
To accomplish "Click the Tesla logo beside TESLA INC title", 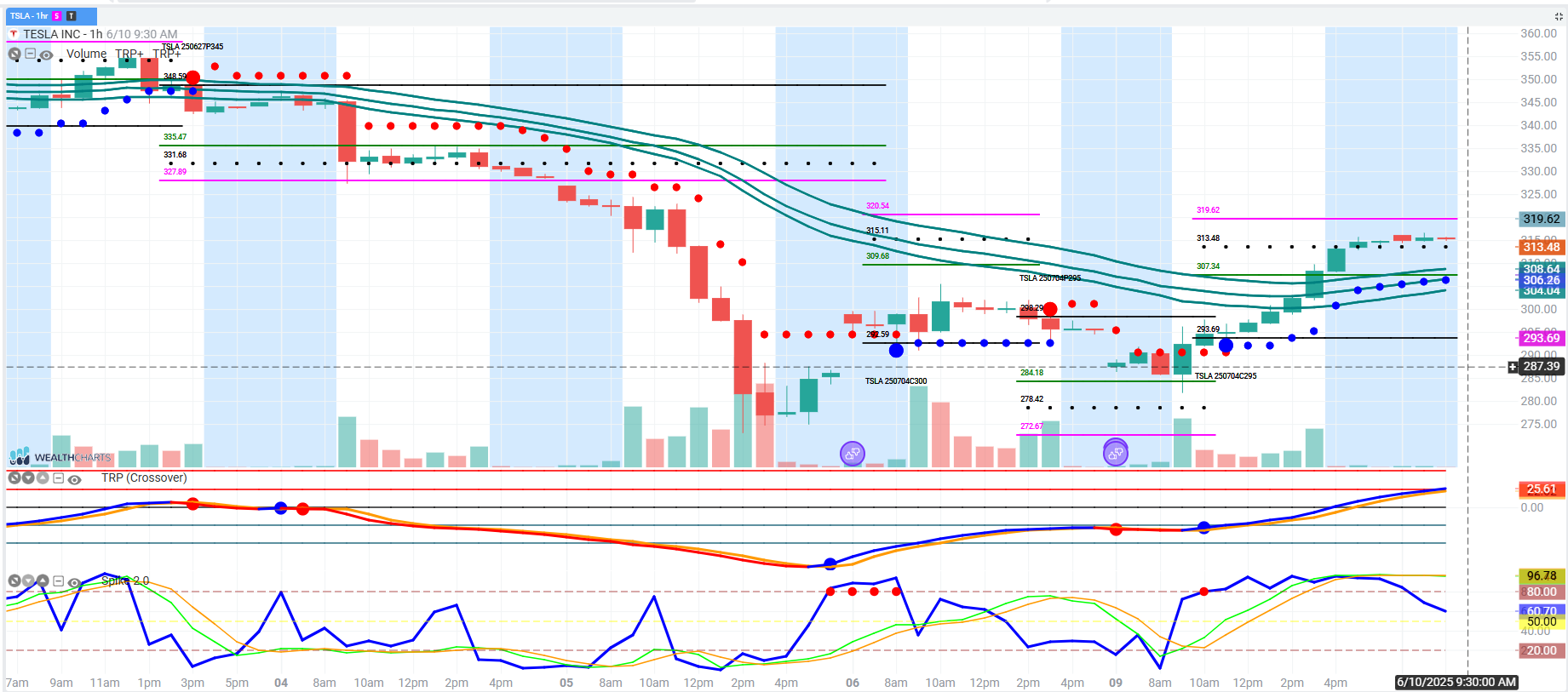I will pos(14,34).
